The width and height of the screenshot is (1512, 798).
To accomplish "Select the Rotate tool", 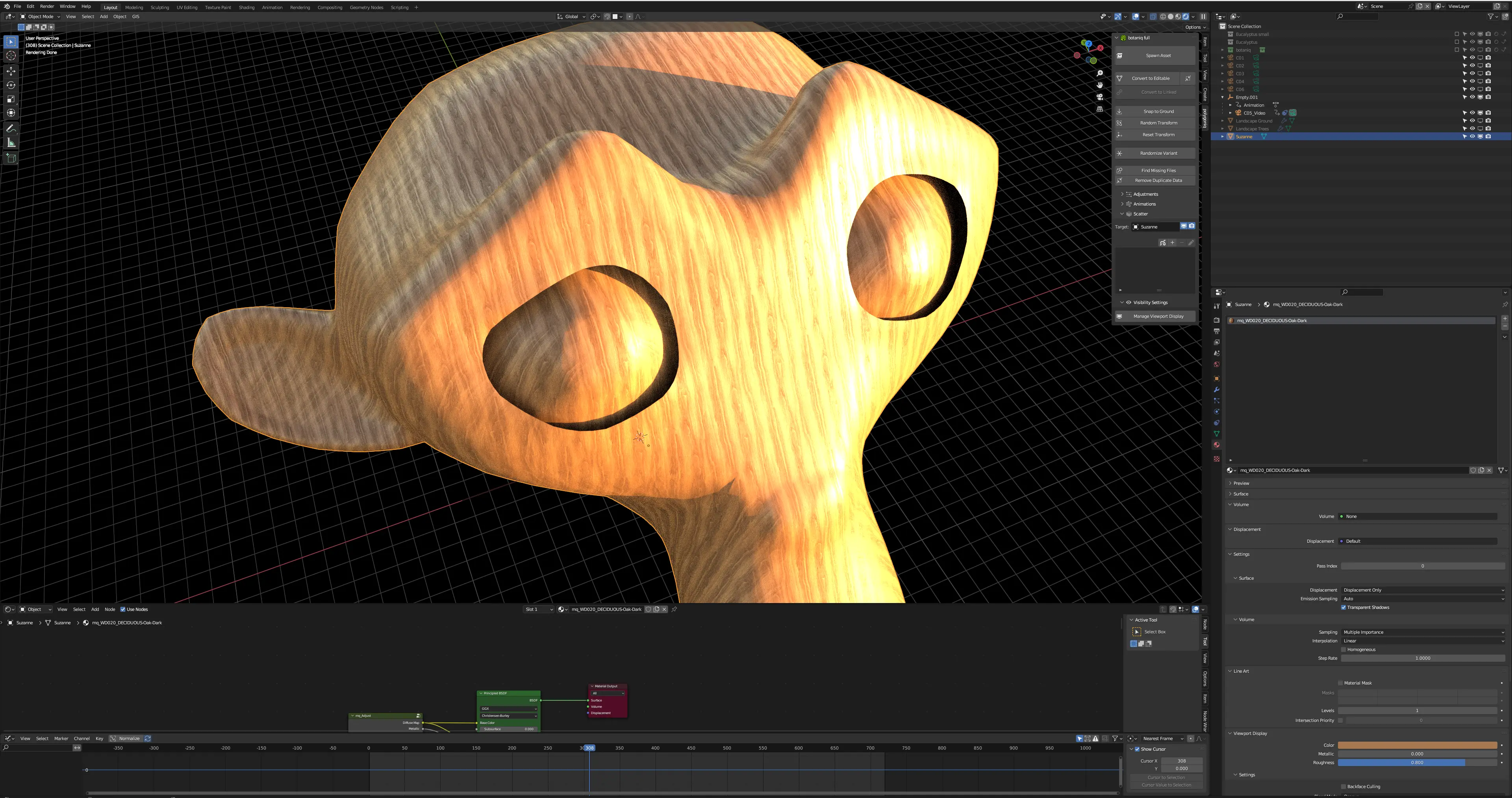I will 11,85.
